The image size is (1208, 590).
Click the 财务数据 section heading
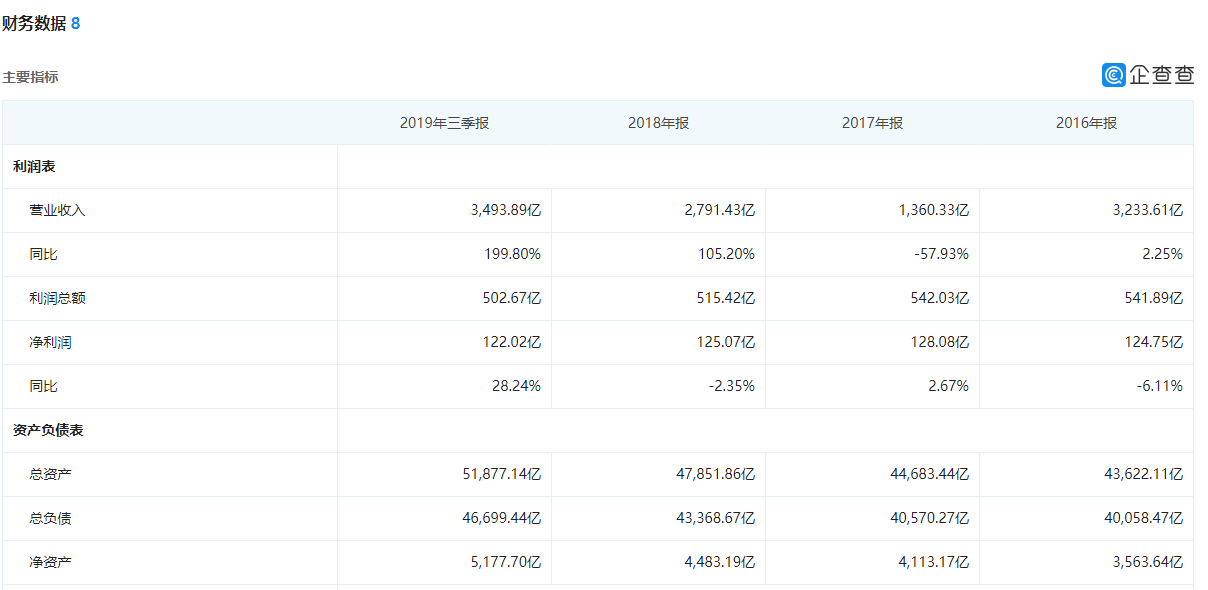click(34, 23)
